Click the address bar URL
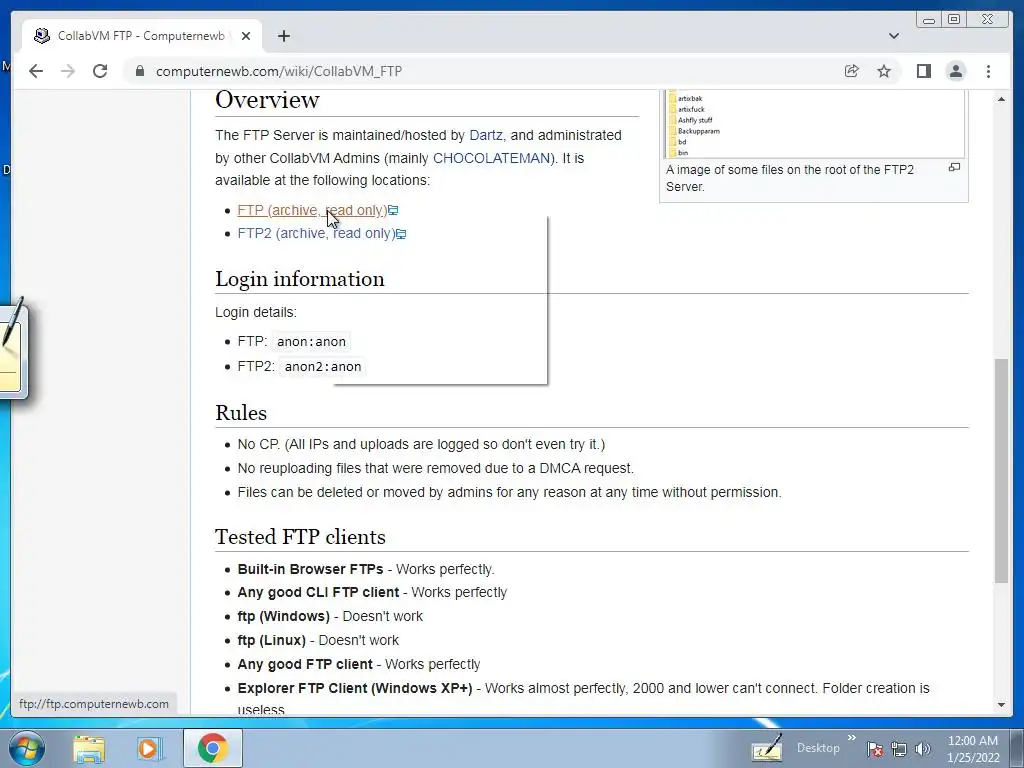The image size is (1024, 768). pyautogui.click(x=279, y=71)
